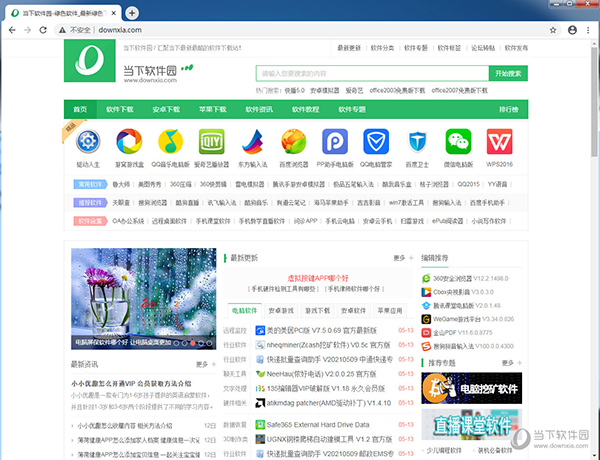Click the address bar showing downxia.com
The image size is (600, 460).
(x=310, y=30)
